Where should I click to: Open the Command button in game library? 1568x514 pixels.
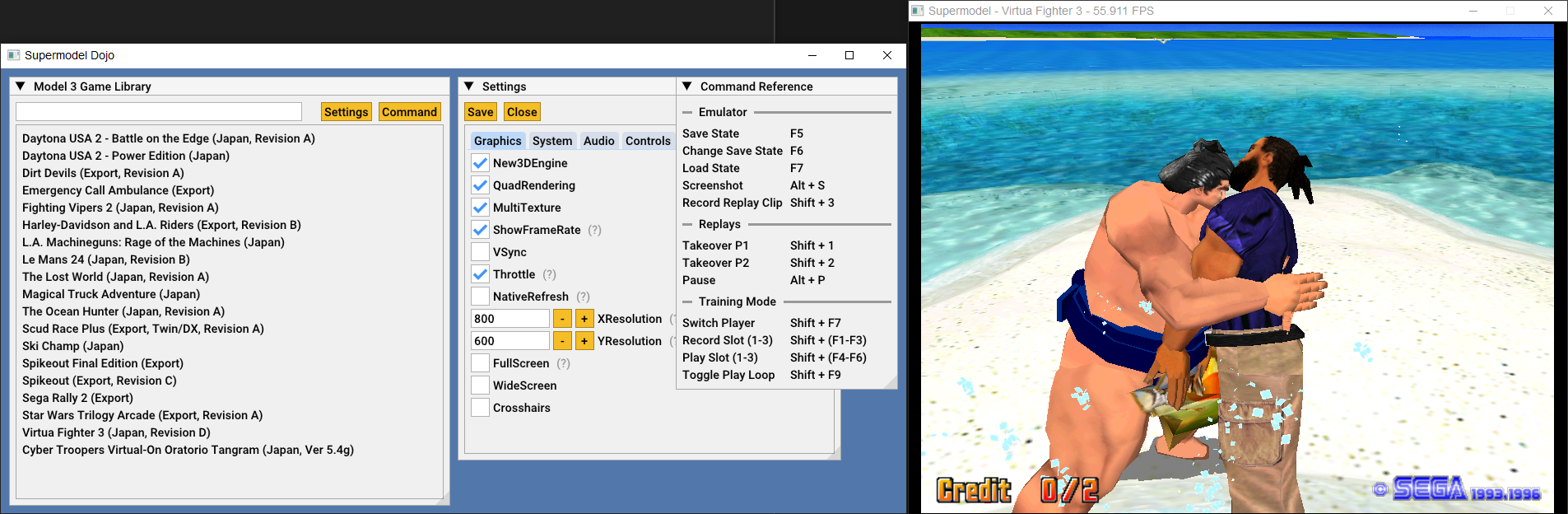pyautogui.click(x=409, y=112)
